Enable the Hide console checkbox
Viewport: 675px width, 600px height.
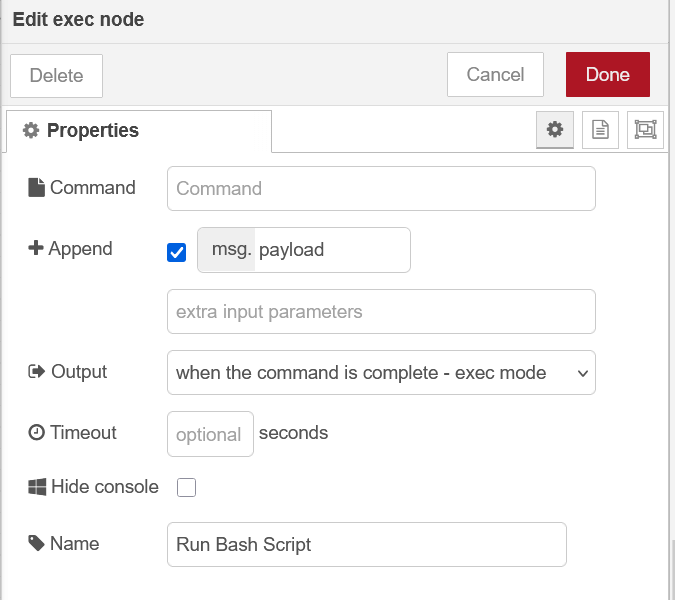pyautogui.click(x=186, y=487)
